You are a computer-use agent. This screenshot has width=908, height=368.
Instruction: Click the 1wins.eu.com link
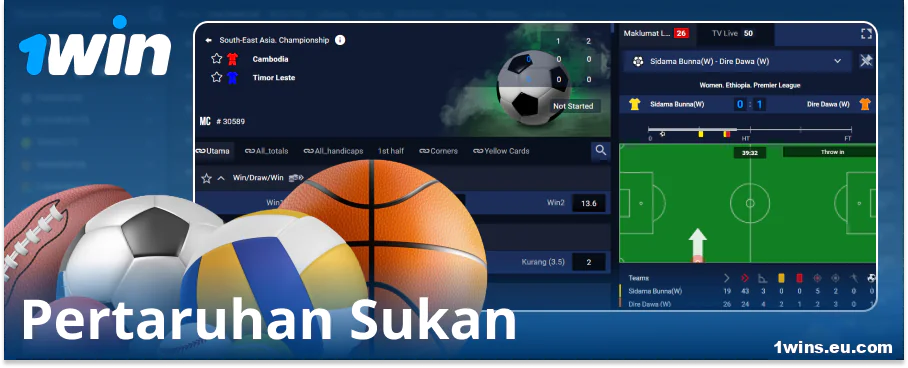833,348
